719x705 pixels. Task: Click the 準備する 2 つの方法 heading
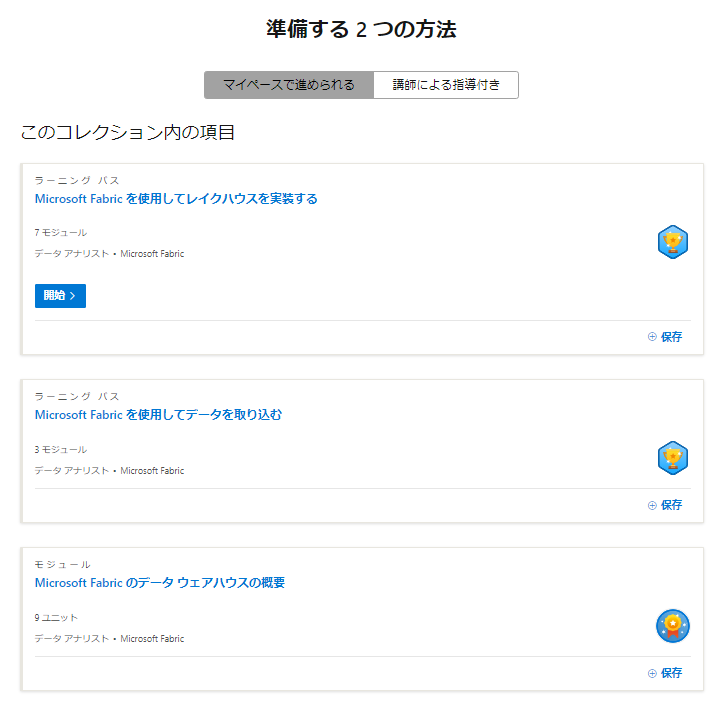[361, 29]
